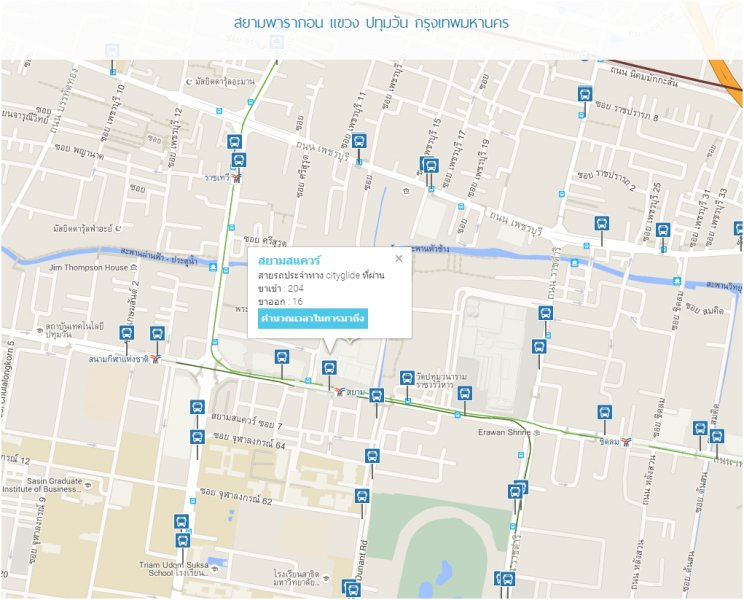The image size is (744, 600).
Task: Open the Triam Udom Suksa School icon
Action: (x=213, y=568)
